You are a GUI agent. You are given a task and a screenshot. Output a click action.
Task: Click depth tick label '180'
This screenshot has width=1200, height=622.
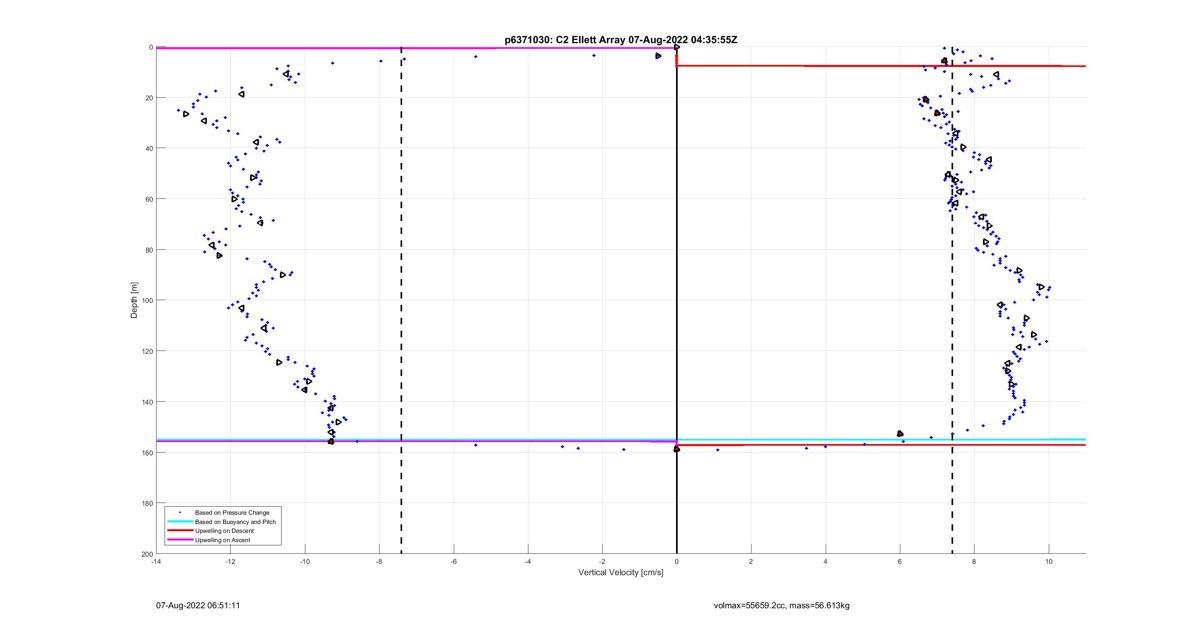click(146, 503)
